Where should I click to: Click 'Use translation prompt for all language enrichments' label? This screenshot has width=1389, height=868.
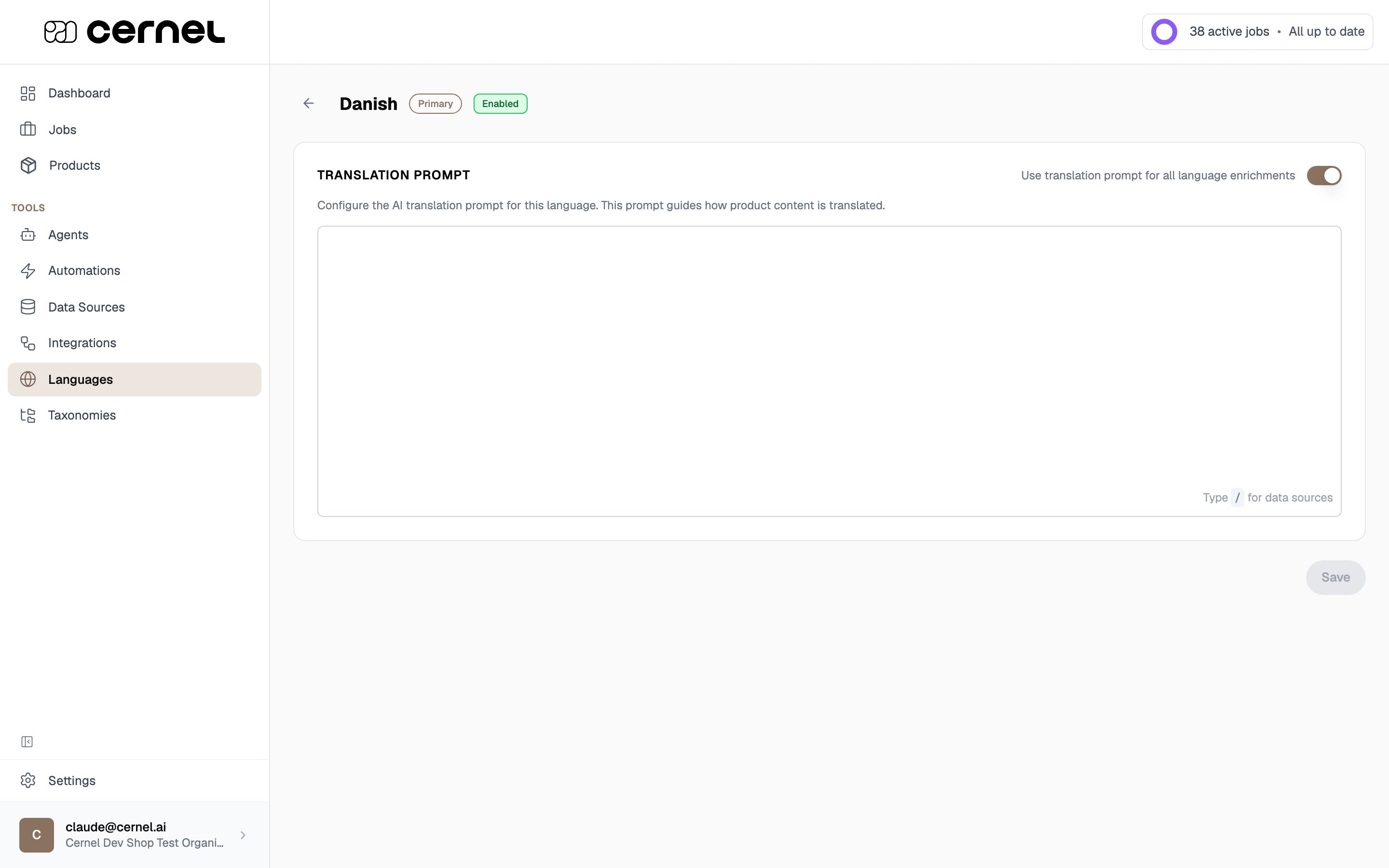pyautogui.click(x=1157, y=176)
